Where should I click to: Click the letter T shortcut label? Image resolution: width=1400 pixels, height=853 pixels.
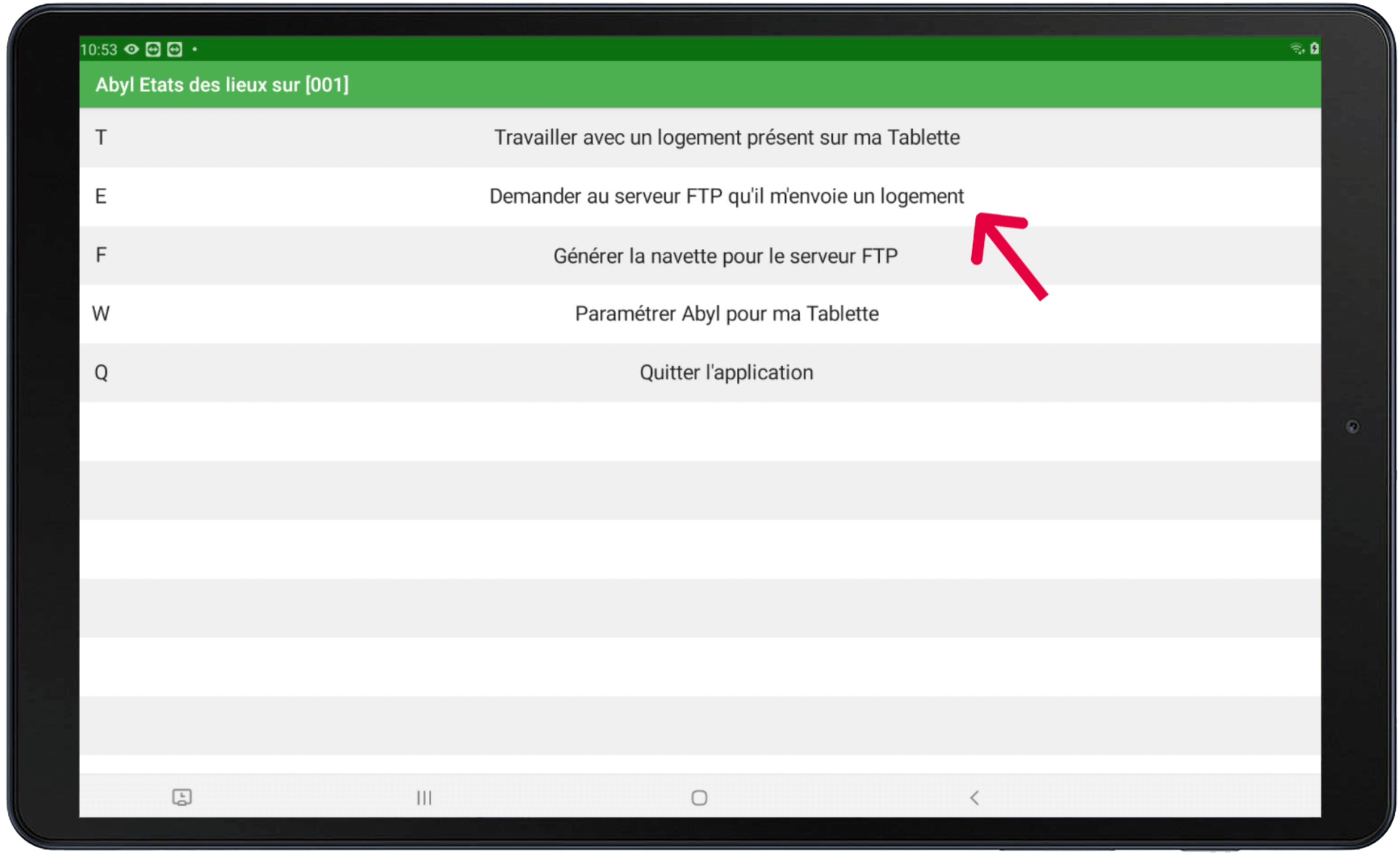pyautogui.click(x=101, y=138)
